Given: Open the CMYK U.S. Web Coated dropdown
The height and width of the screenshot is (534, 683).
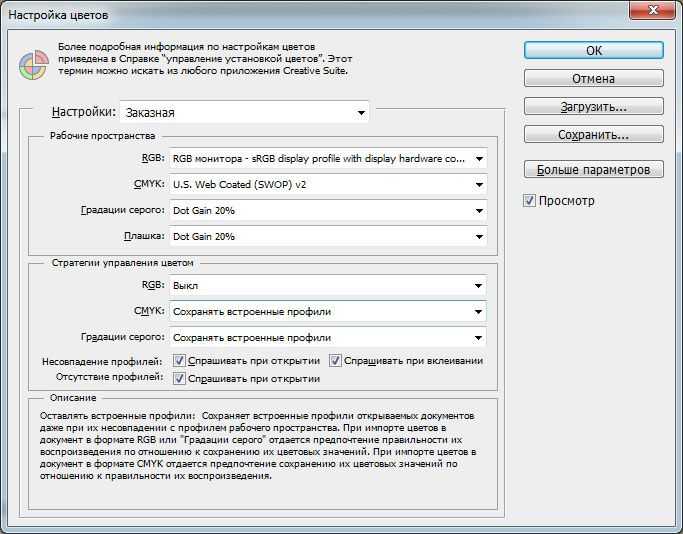Looking at the screenshot, I should click(x=328, y=185).
